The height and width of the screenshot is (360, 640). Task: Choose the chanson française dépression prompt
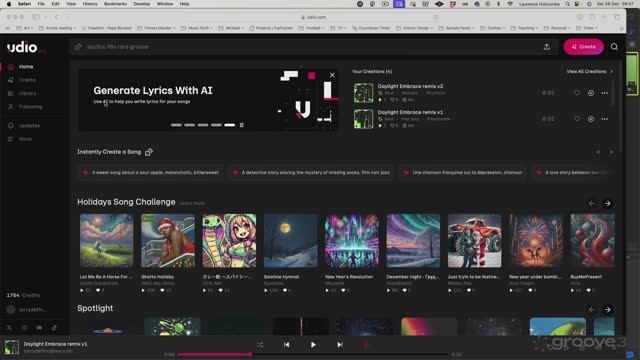coord(463,173)
